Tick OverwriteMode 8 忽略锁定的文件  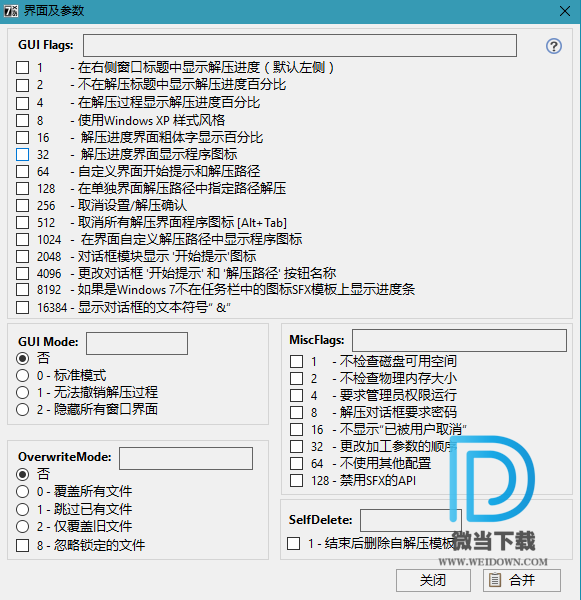click(x=23, y=545)
